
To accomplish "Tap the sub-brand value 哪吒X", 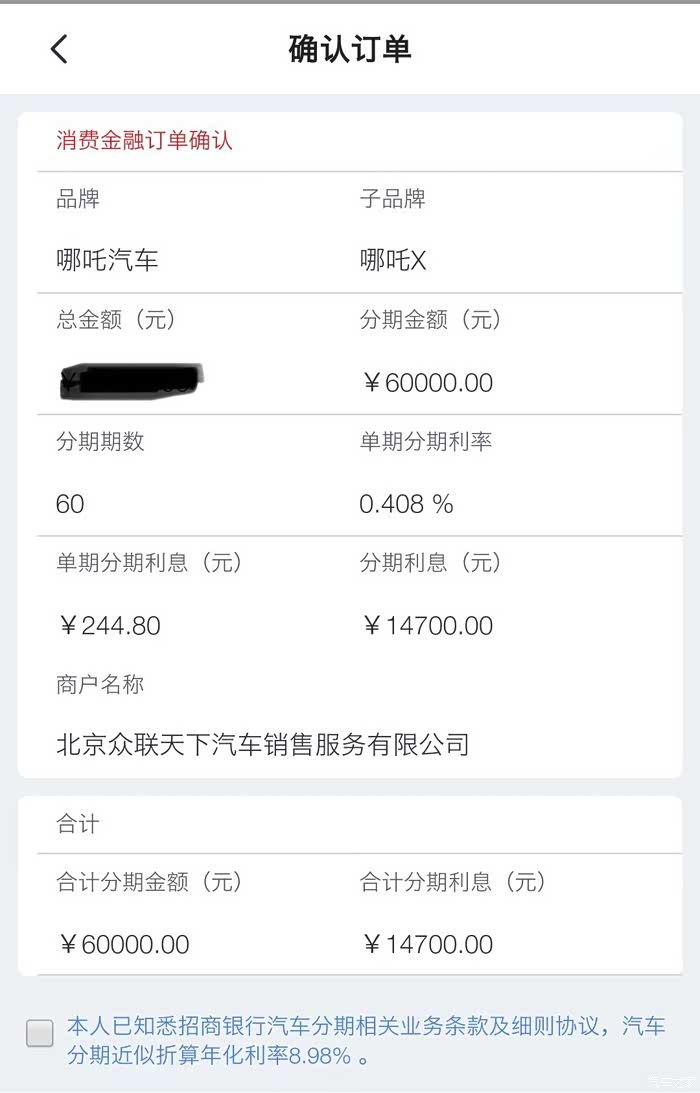I will (x=393, y=261).
